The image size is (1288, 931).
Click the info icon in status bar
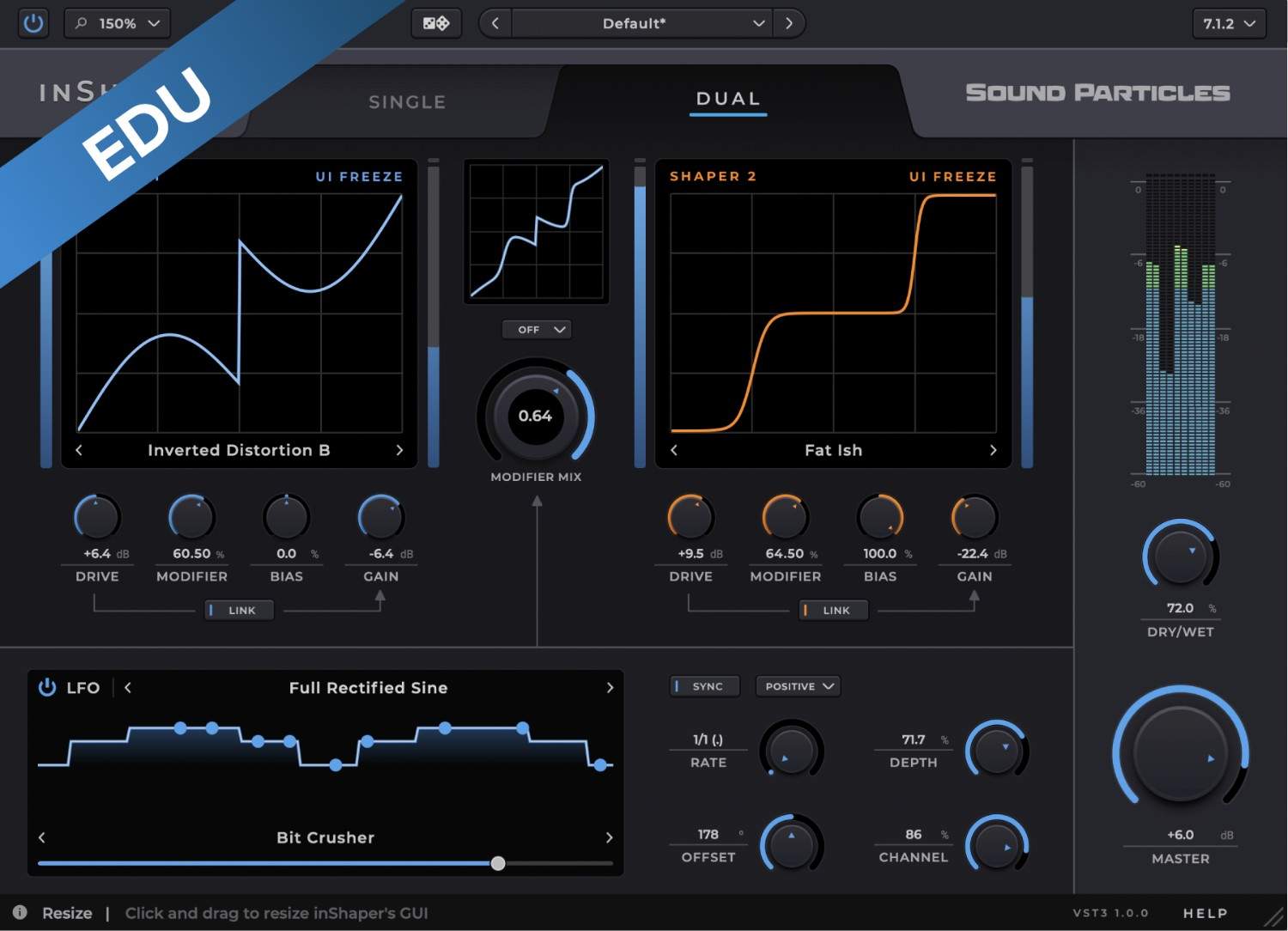[20, 912]
